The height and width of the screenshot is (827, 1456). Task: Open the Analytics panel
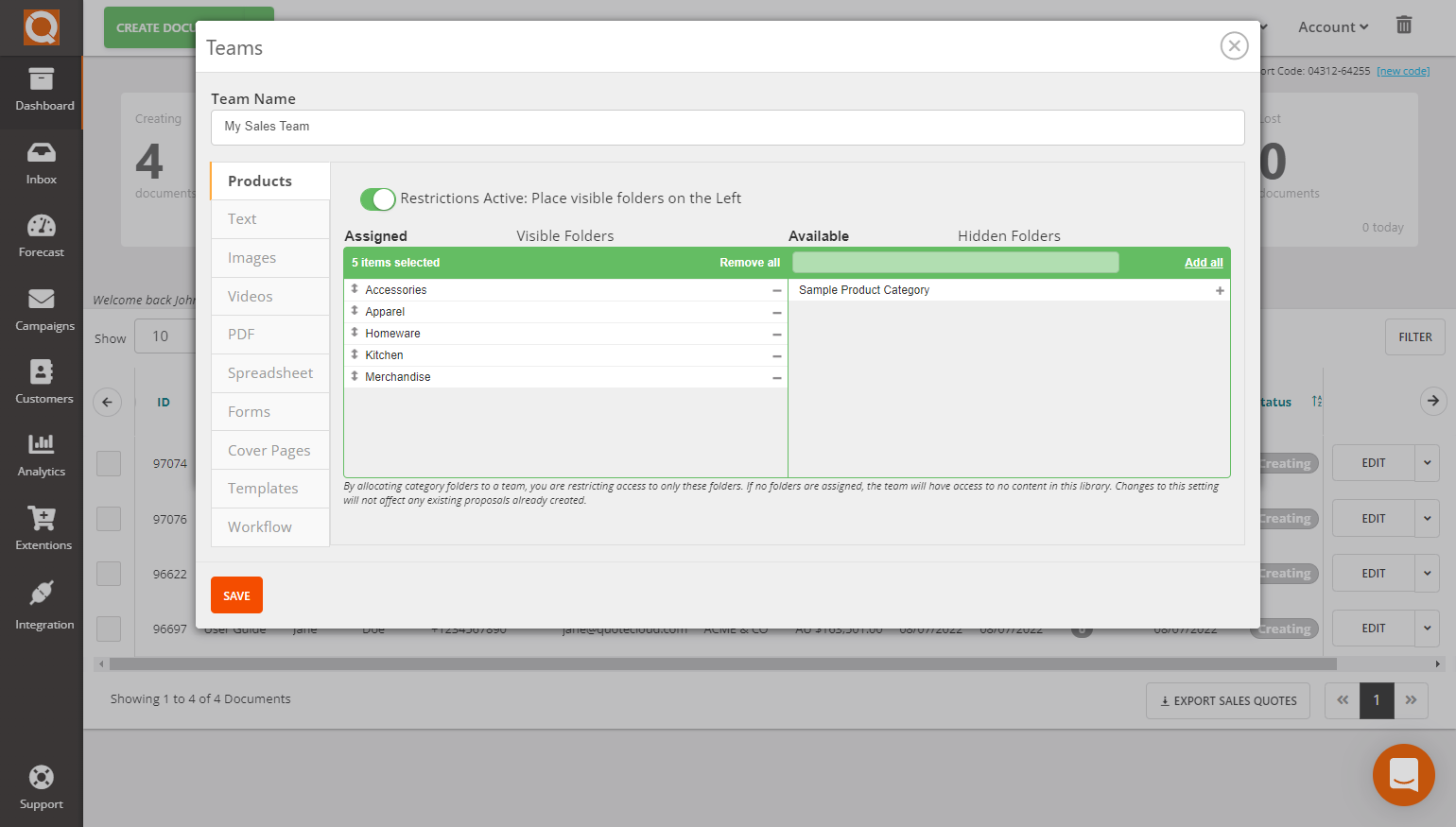41,455
